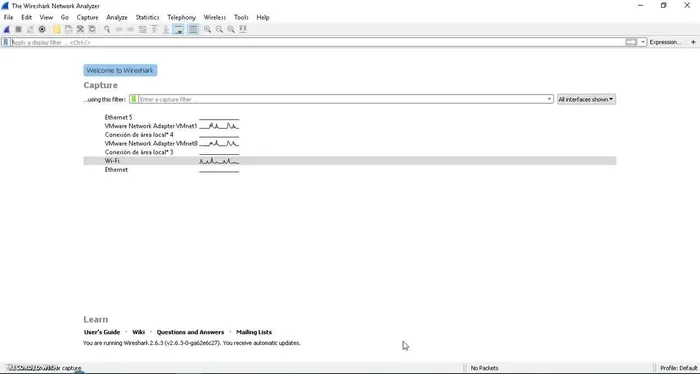Viewport: 700px width, 374px height.
Task: Click the Profile: Default status entry
Action: click(x=679, y=368)
